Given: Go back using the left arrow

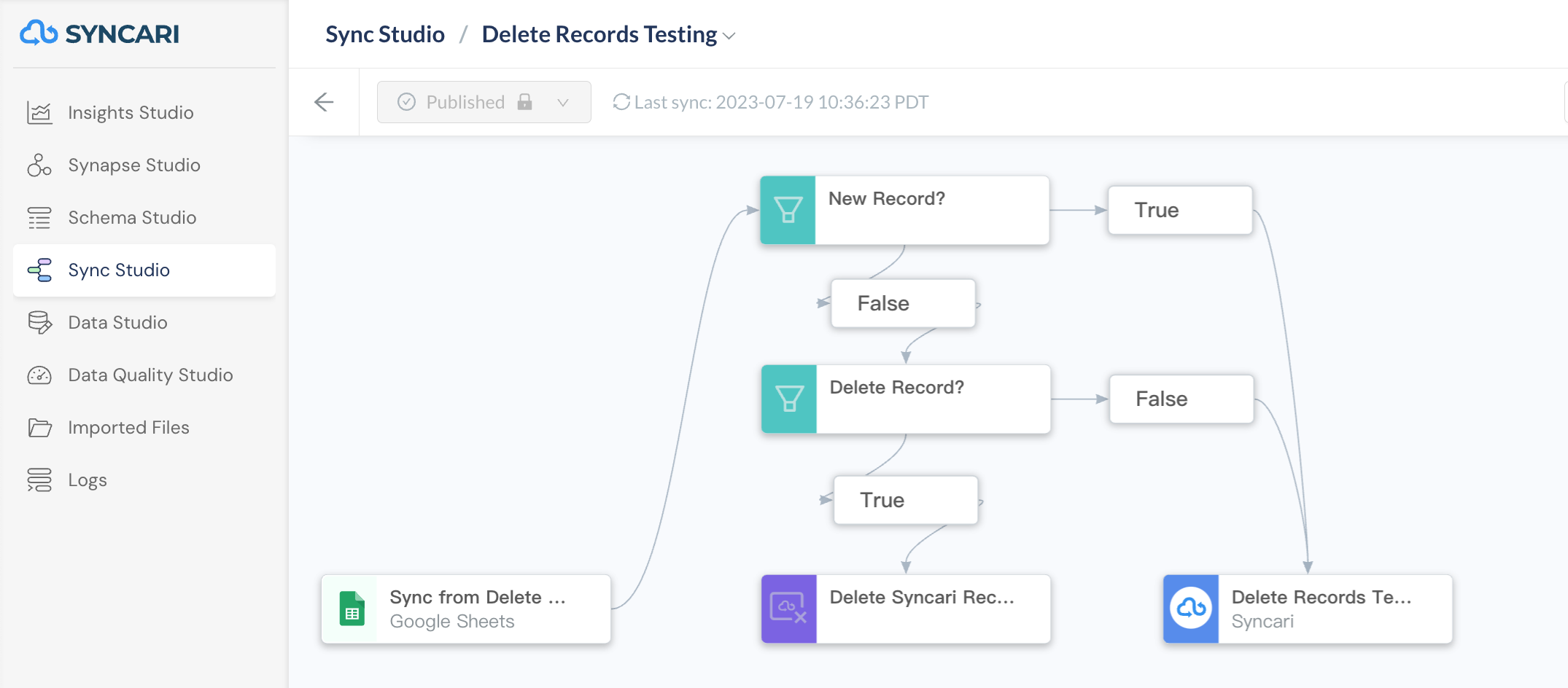Looking at the screenshot, I should click(324, 102).
